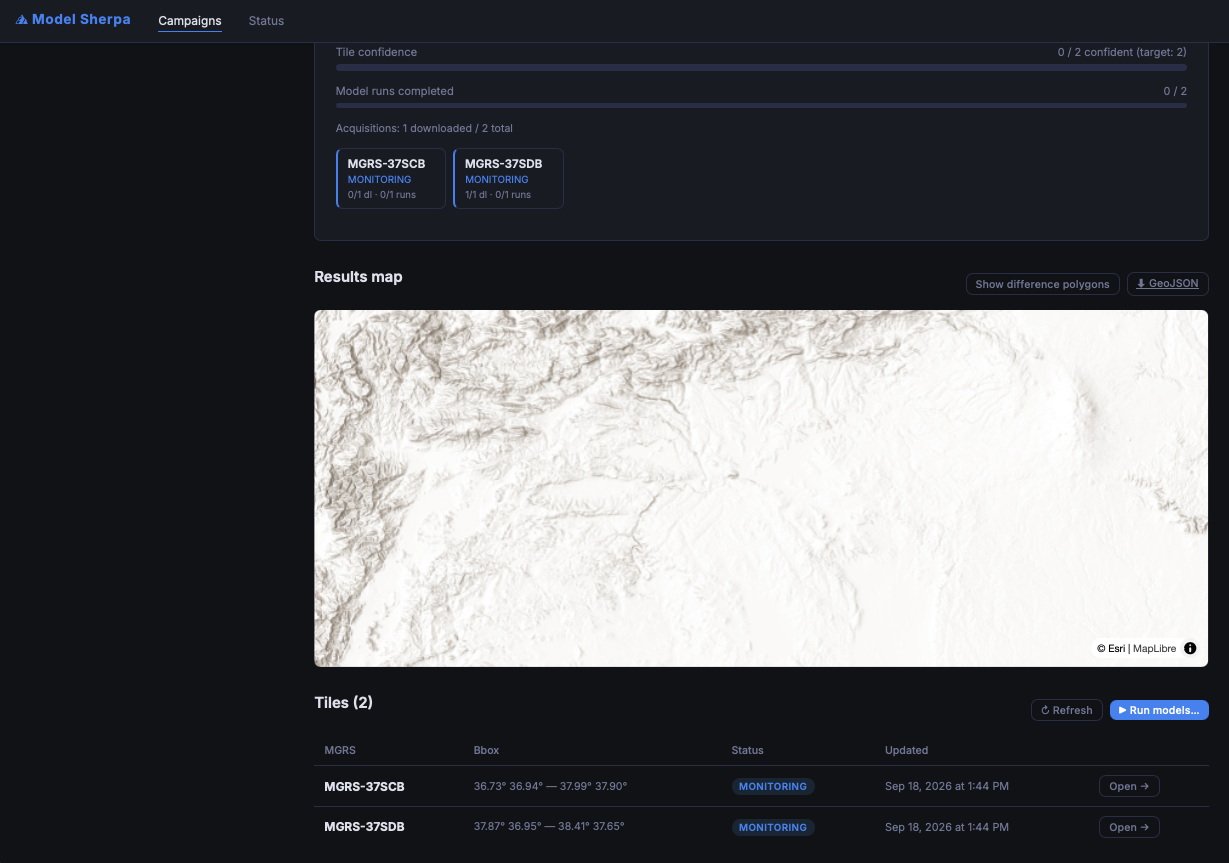The width and height of the screenshot is (1229, 863).
Task: Click Show difference polygons button
Action: (1042, 284)
